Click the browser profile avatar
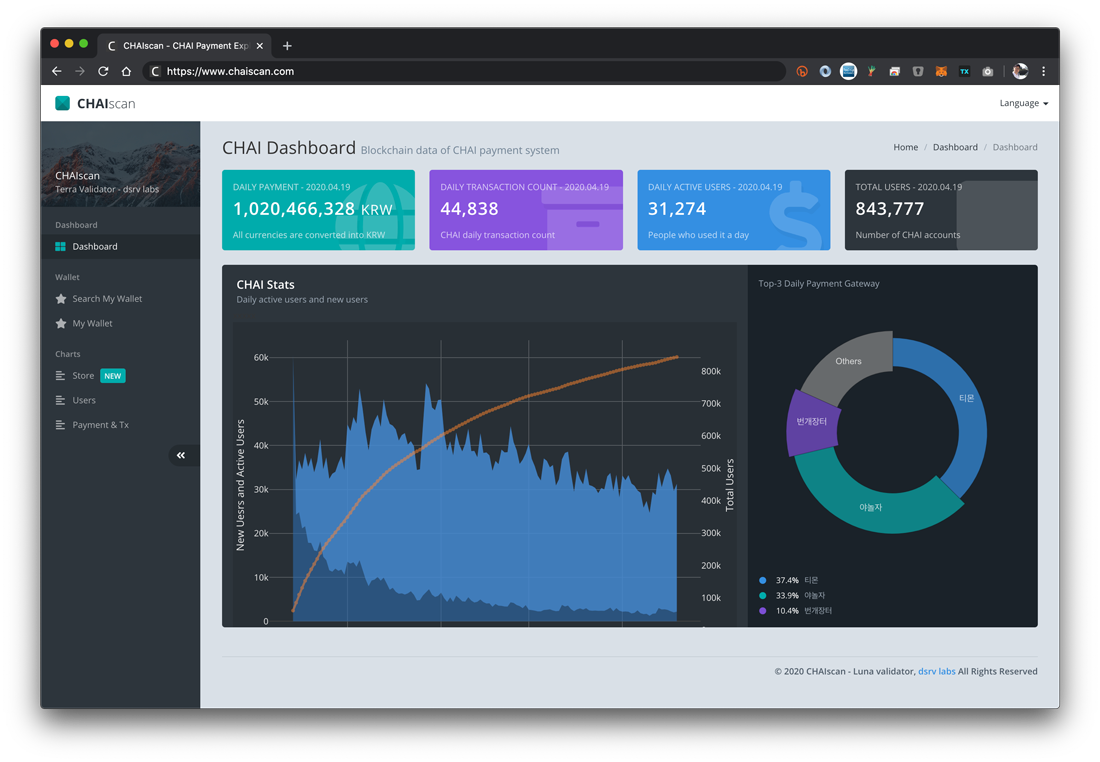 pos(1020,71)
